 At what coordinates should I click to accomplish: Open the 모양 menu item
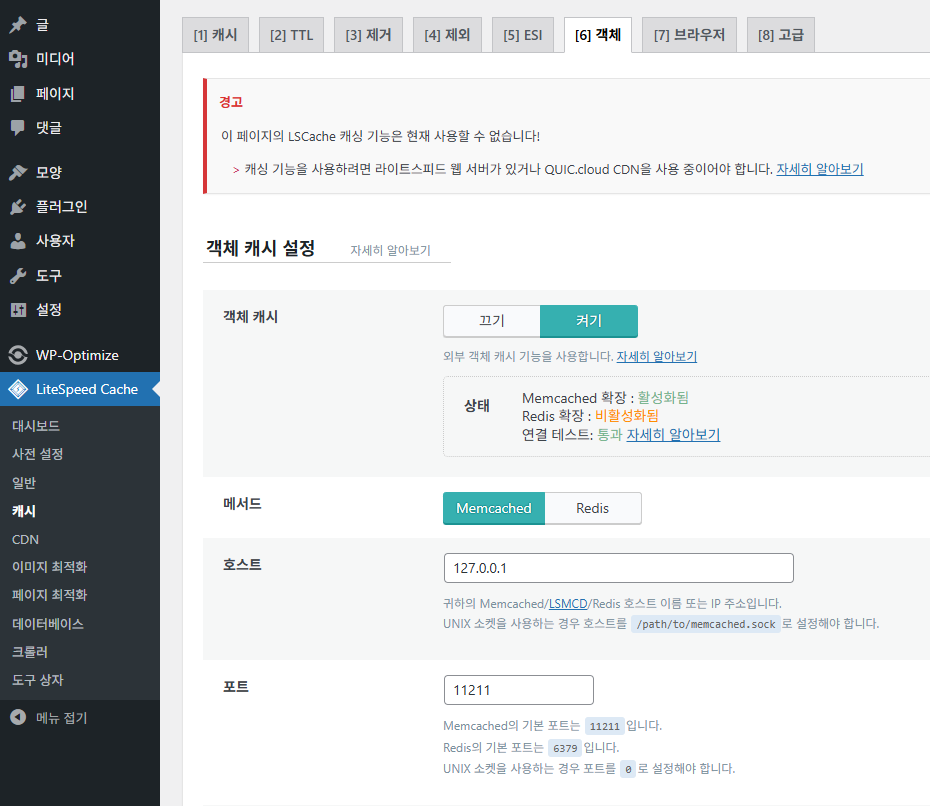79,173
